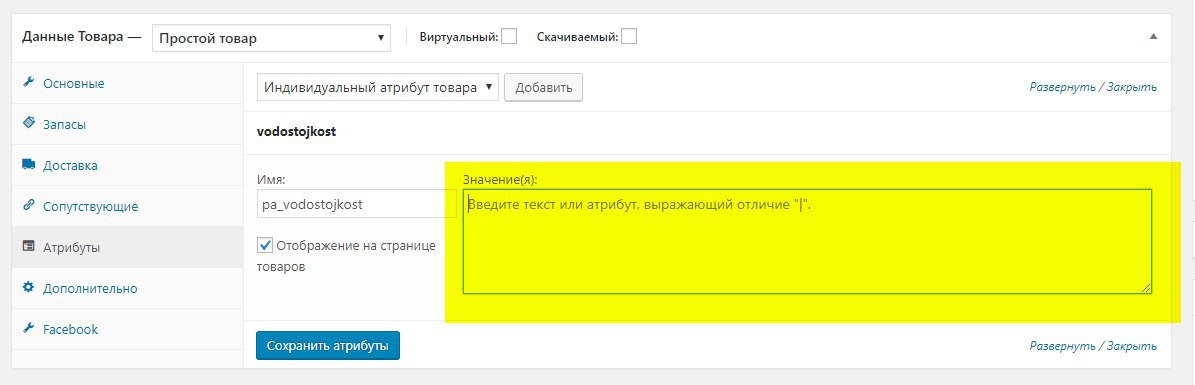Open the Facebook tab

pyautogui.click(x=128, y=330)
